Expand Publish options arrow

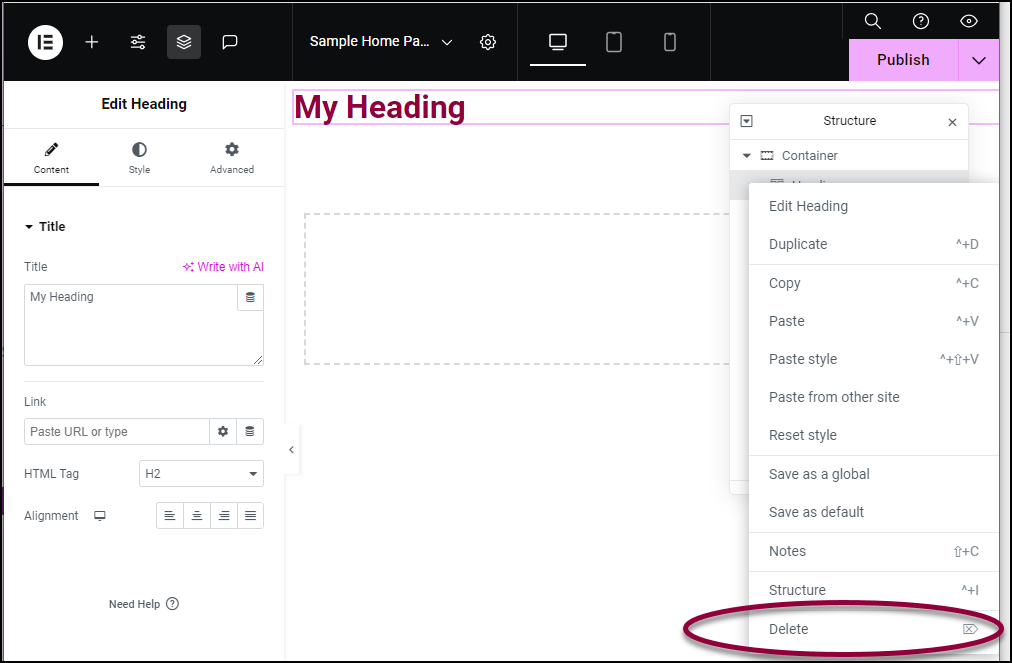[978, 60]
